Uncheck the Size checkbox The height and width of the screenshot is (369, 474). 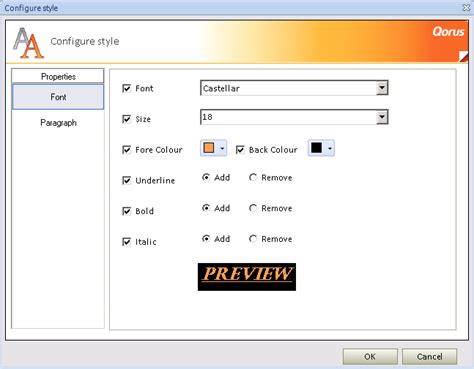pyautogui.click(x=127, y=119)
